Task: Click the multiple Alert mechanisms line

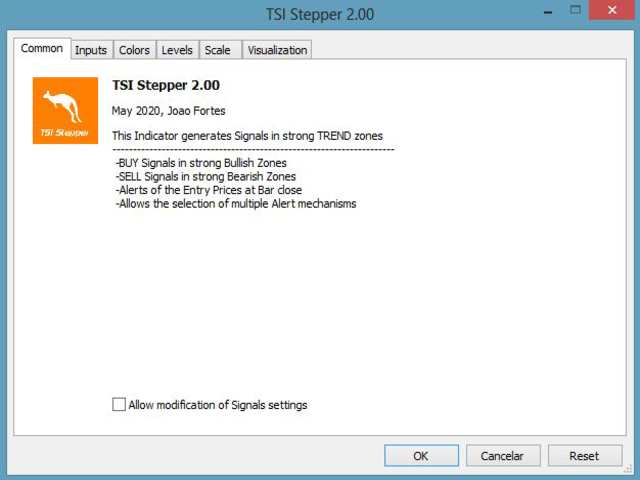Action: coord(236,204)
